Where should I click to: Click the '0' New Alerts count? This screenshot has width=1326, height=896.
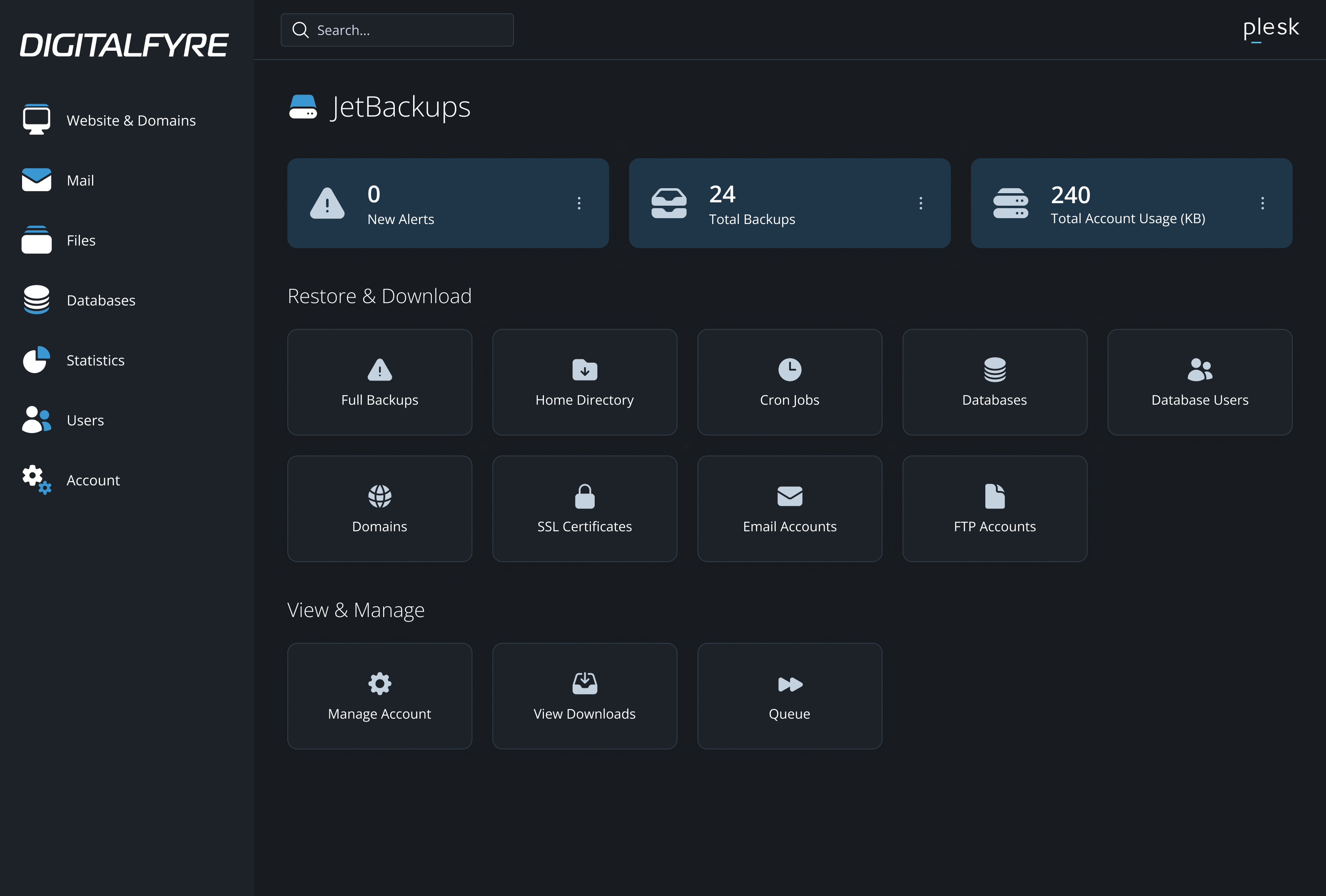click(x=374, y=194)
